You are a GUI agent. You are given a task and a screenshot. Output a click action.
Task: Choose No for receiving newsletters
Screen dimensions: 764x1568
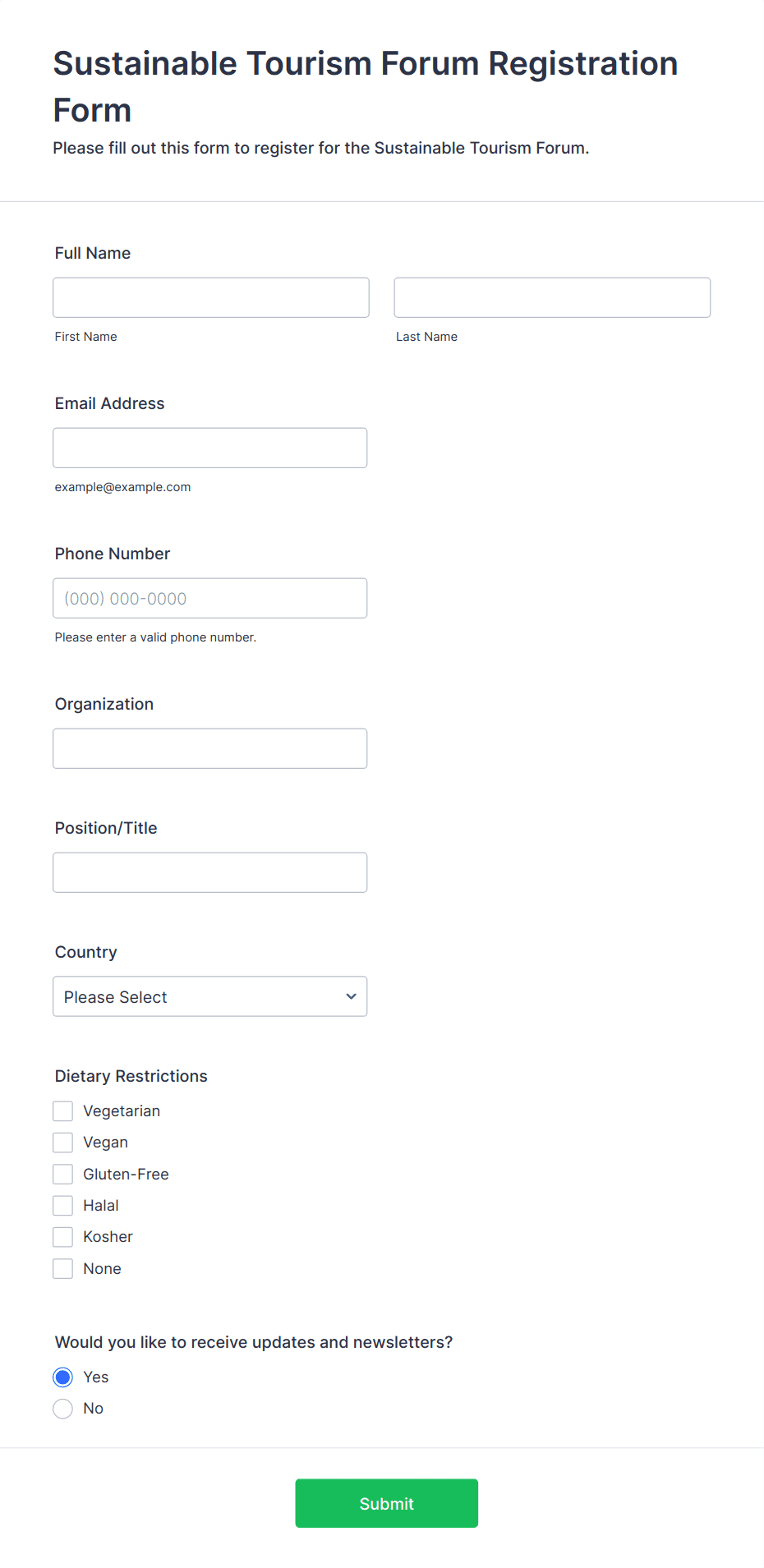click(63, 1409)
